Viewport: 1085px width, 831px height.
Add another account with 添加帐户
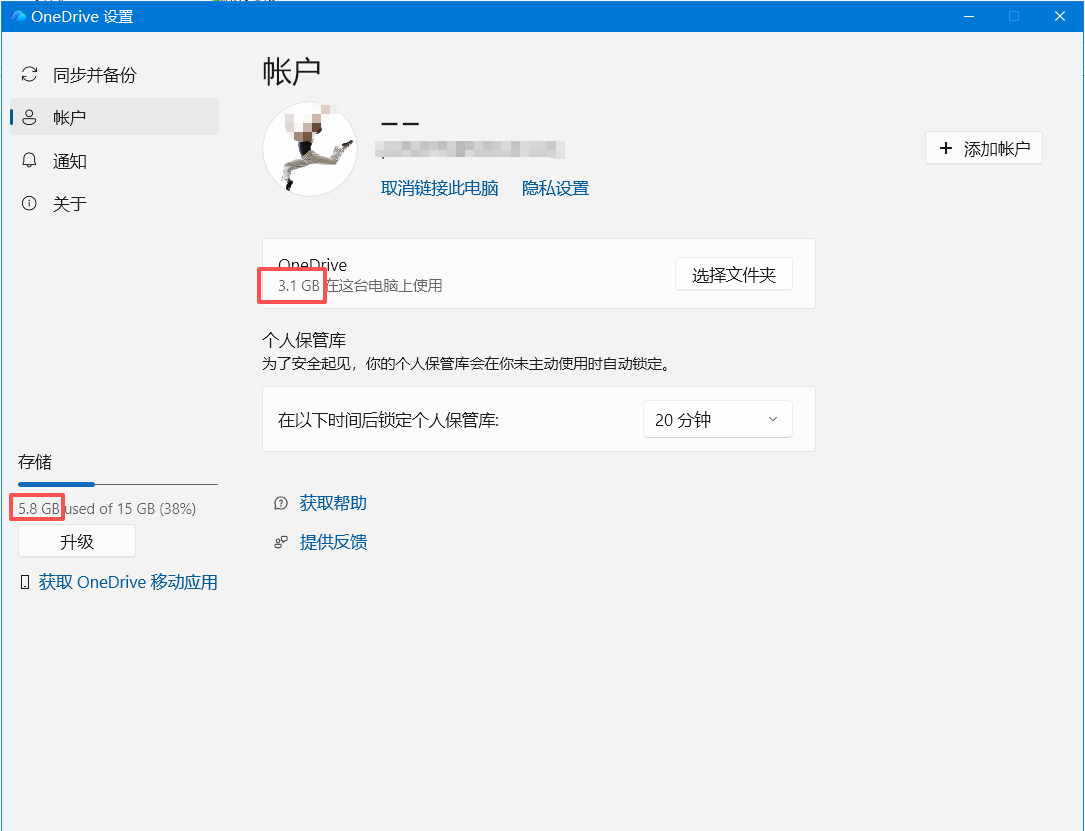pyautogui.click(x=983, y=148)
